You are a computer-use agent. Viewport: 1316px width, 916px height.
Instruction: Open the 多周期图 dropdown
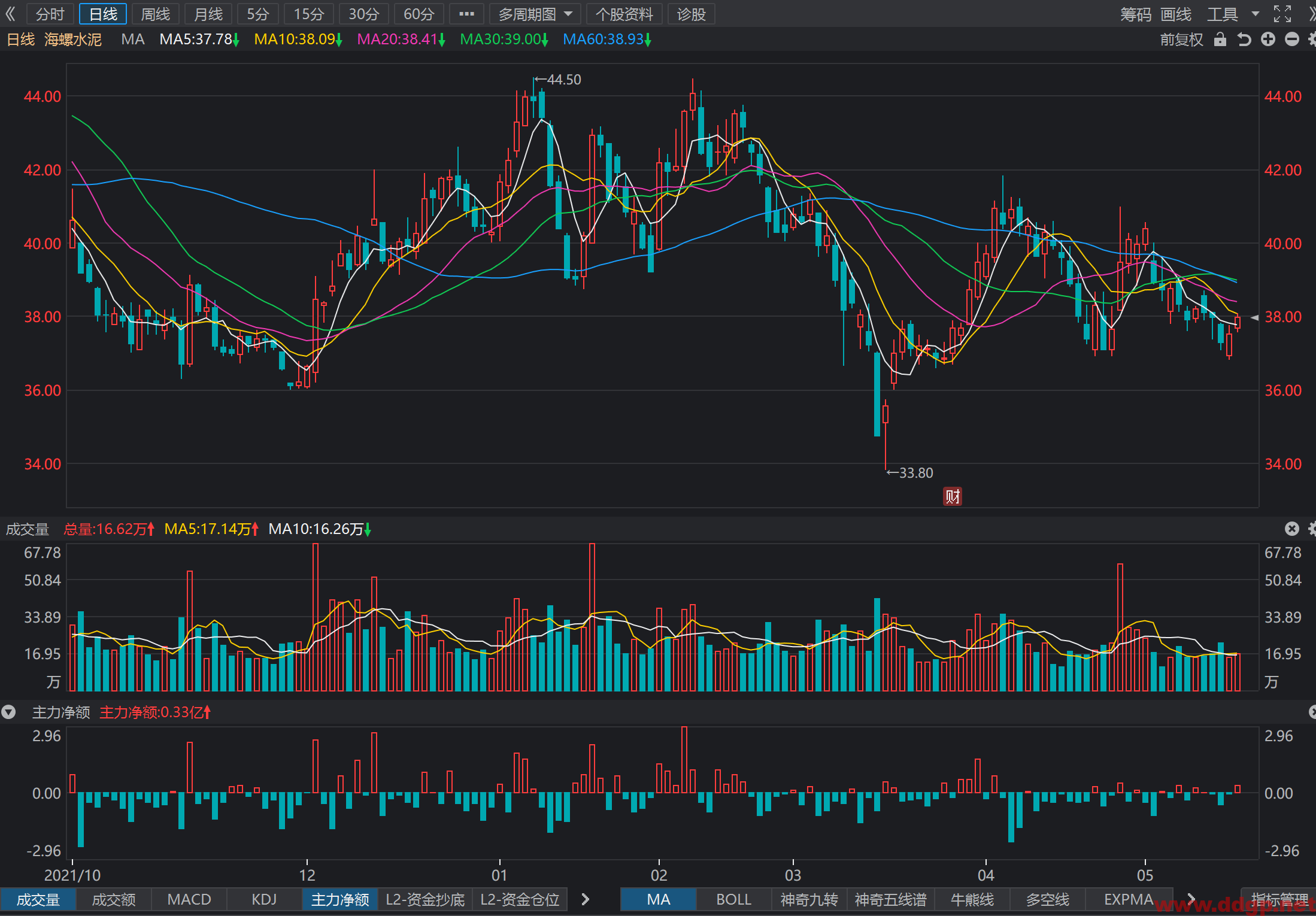point(535,14)
